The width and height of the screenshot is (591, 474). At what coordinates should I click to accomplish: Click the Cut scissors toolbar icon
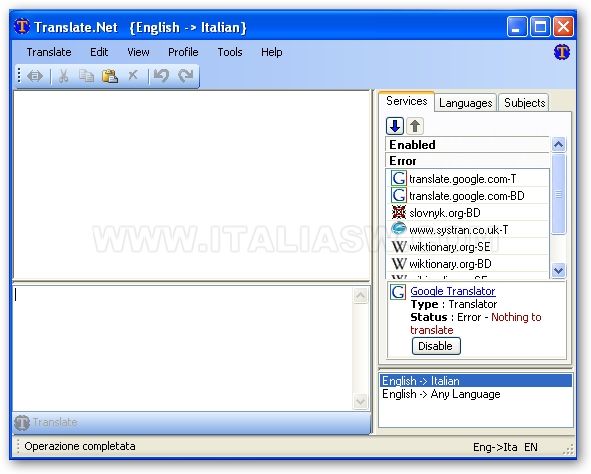tap(64, 76)
